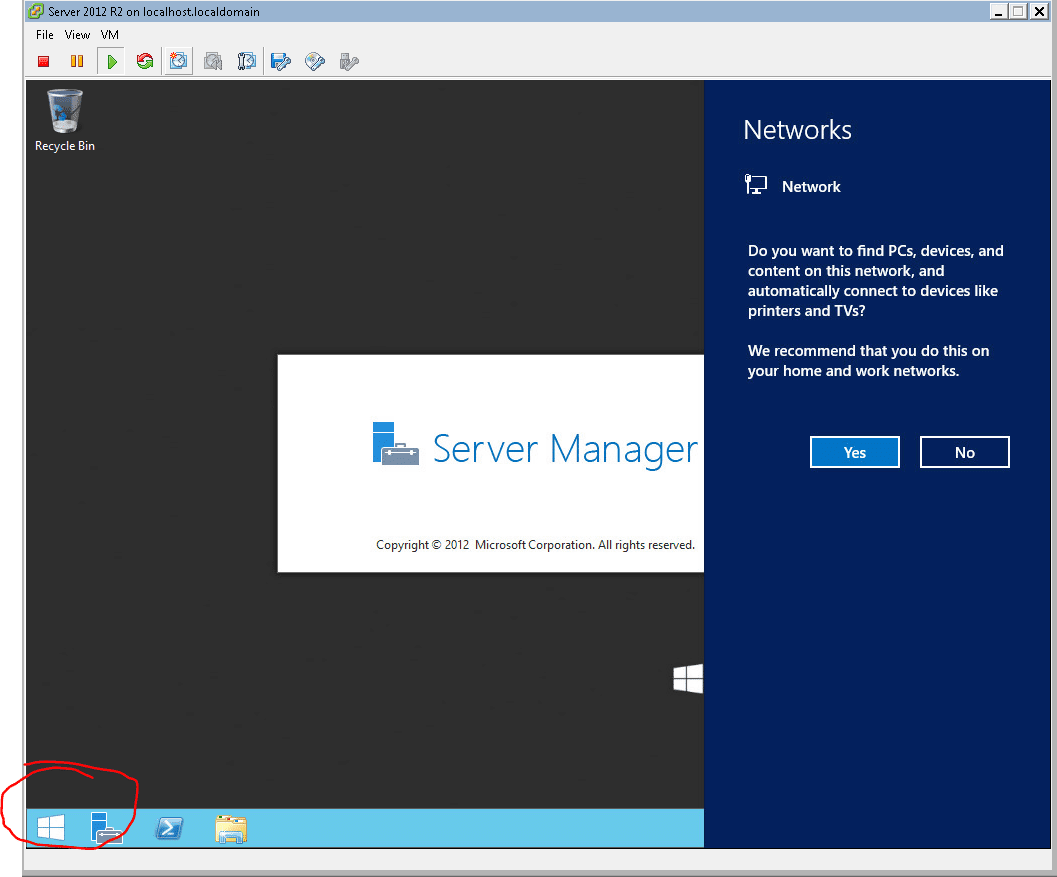Open the File menu
The height and width of the screenshot is (877, 1057).
pos(44,35)
